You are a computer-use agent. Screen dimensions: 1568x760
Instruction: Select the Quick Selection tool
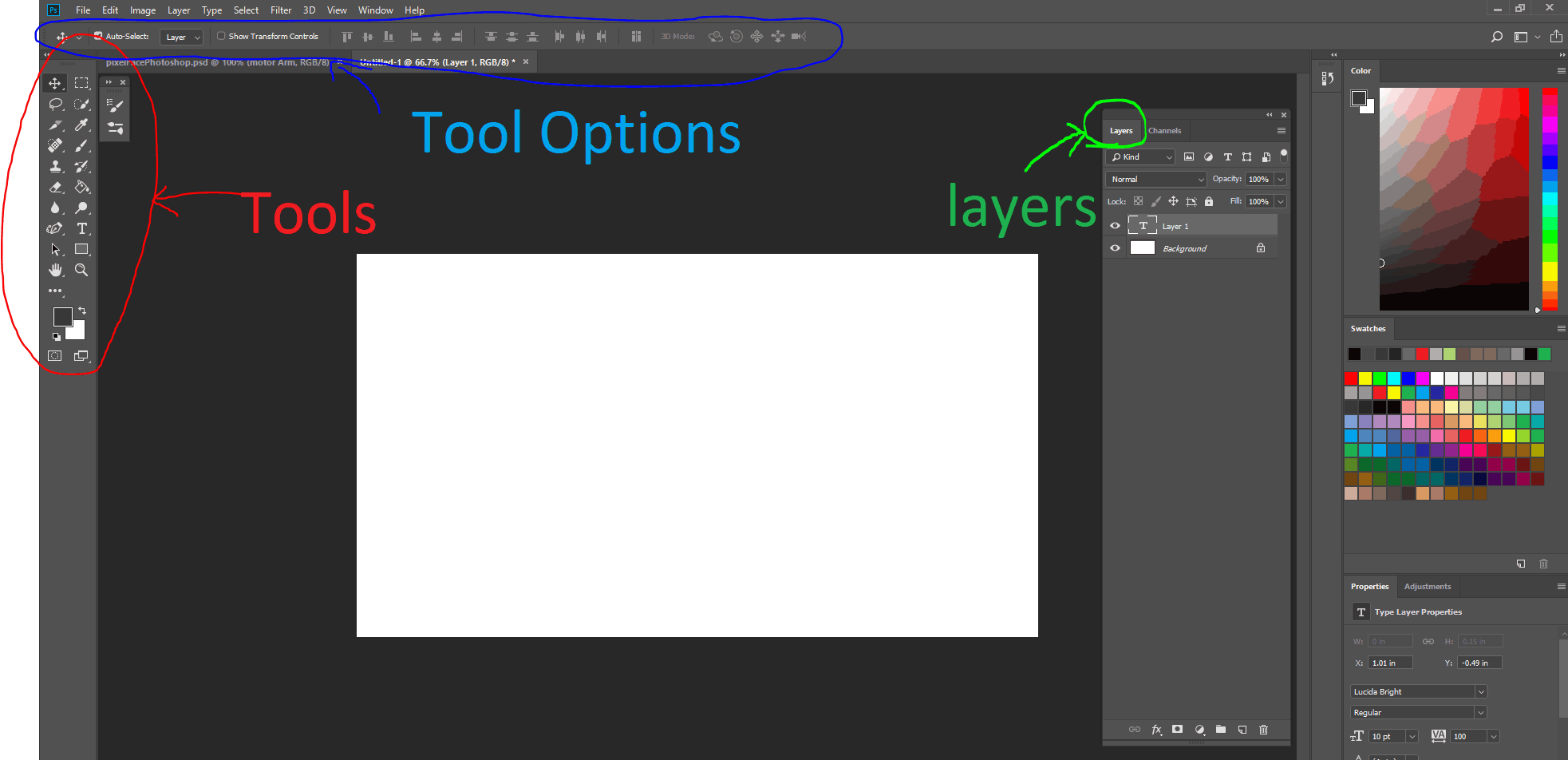click(81, 104)
